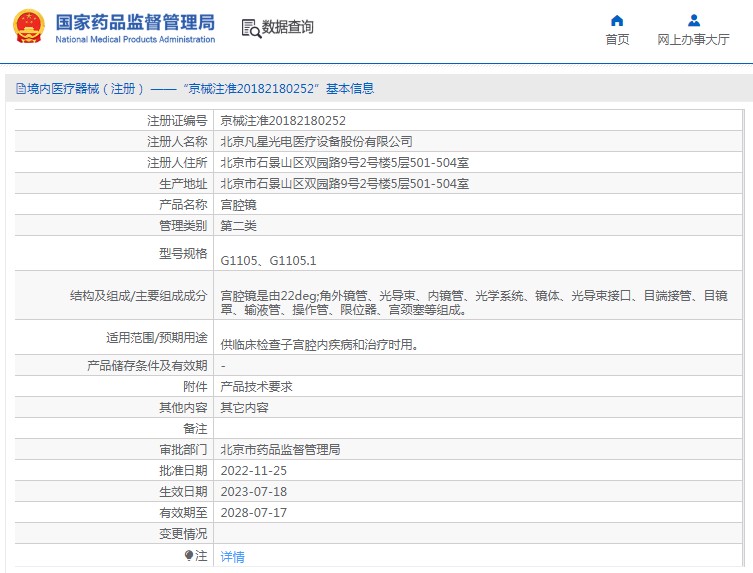753x573 pixels.
Task: Click 其它内容 value cell
Action: (244, 408)
